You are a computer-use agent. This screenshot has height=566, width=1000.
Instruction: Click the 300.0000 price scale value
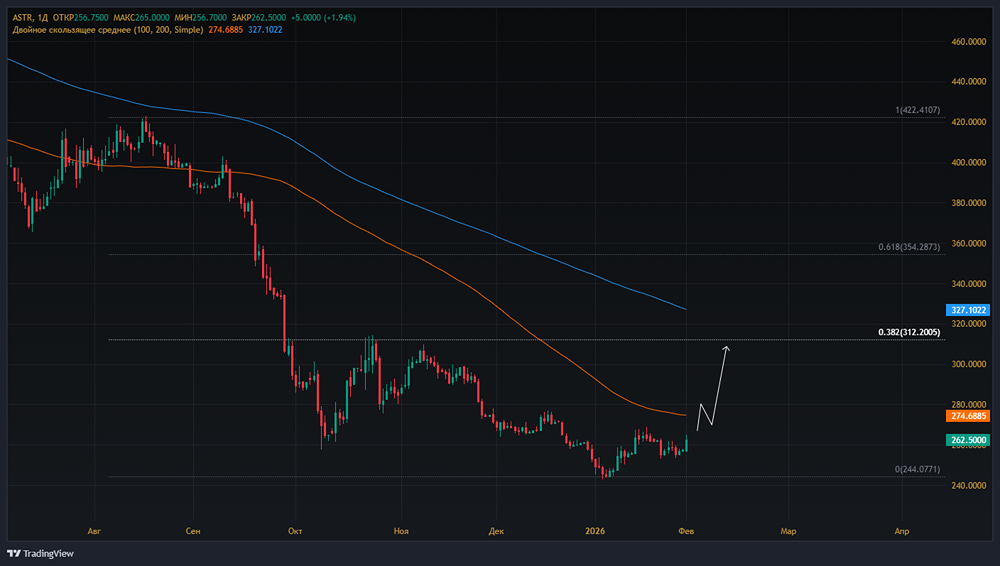pos(968,364)
